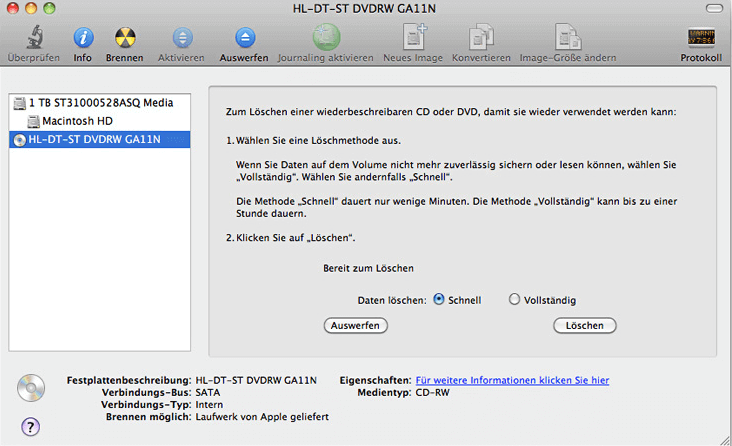Click the Image-Größe ändern icon
Viewport: 732px width, 446px height.
[x=568, y=36]
